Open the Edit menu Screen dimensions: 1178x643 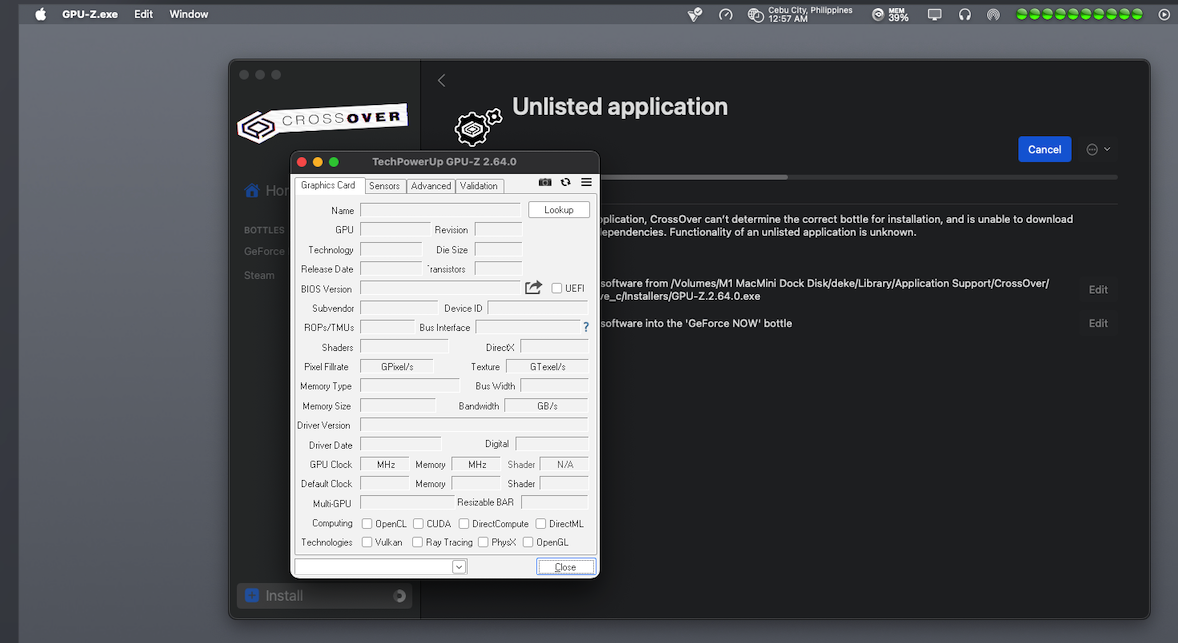[143, 14]
